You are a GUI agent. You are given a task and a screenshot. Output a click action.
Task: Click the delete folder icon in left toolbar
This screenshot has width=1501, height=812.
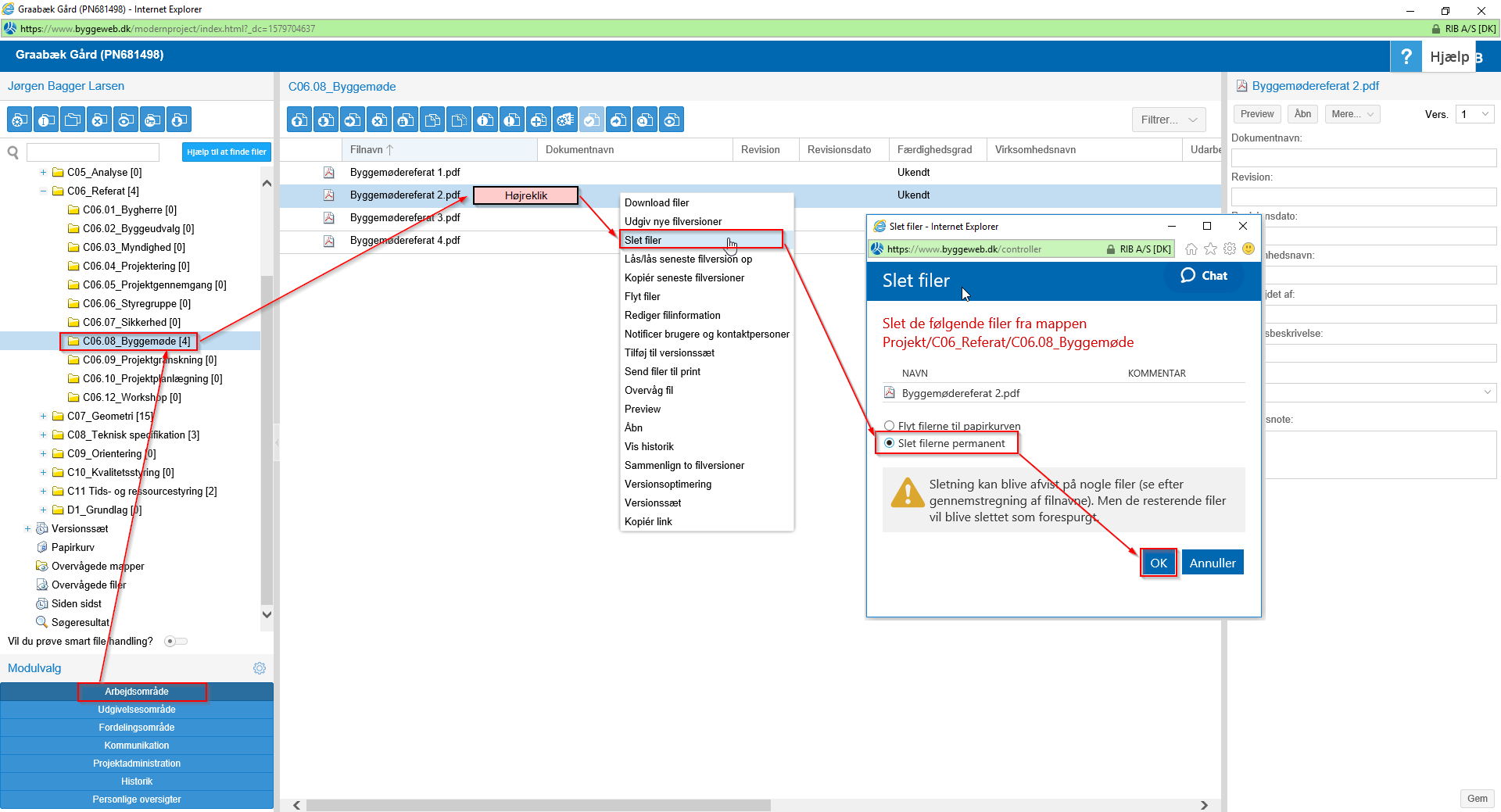99,120
